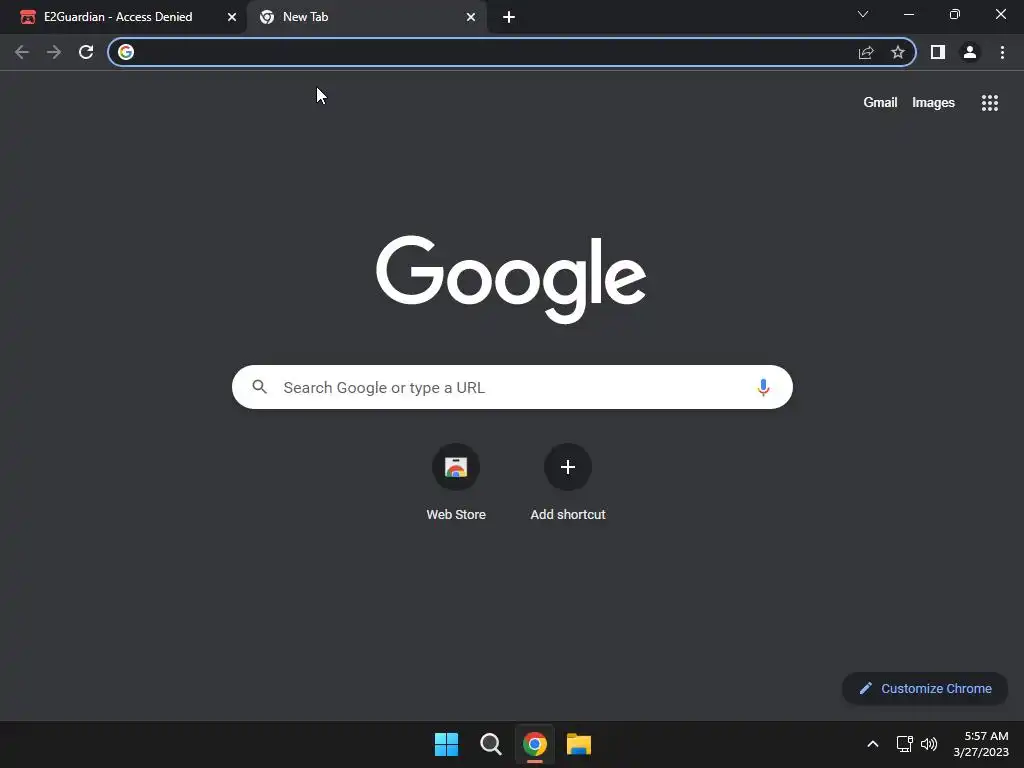Screen dimensions: 1024x768
Task: Open the Windows Start menu
Action: coord(447,744)
